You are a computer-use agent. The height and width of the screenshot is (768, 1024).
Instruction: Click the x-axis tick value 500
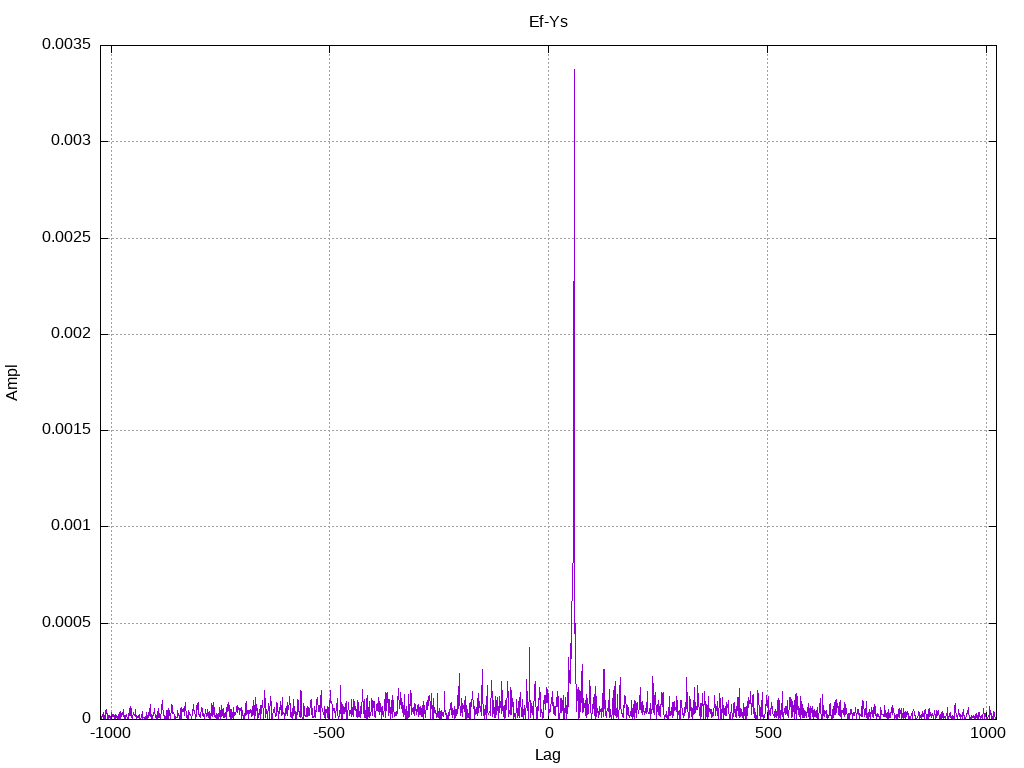(768, 733)
